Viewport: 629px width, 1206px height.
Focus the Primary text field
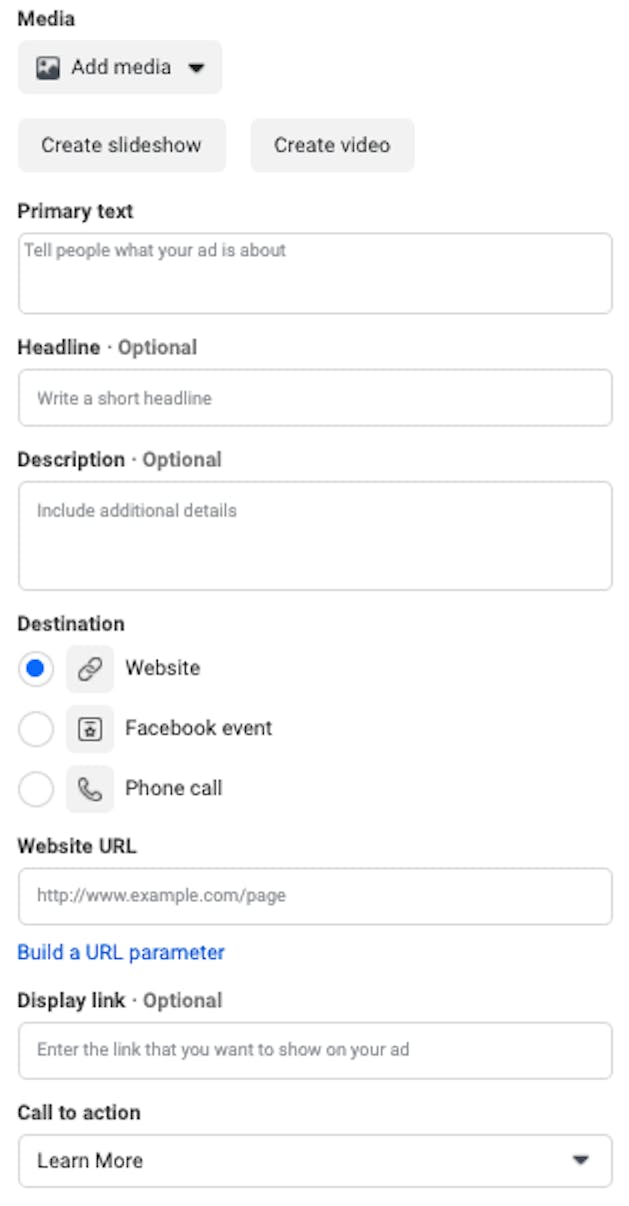pos(315,273)
